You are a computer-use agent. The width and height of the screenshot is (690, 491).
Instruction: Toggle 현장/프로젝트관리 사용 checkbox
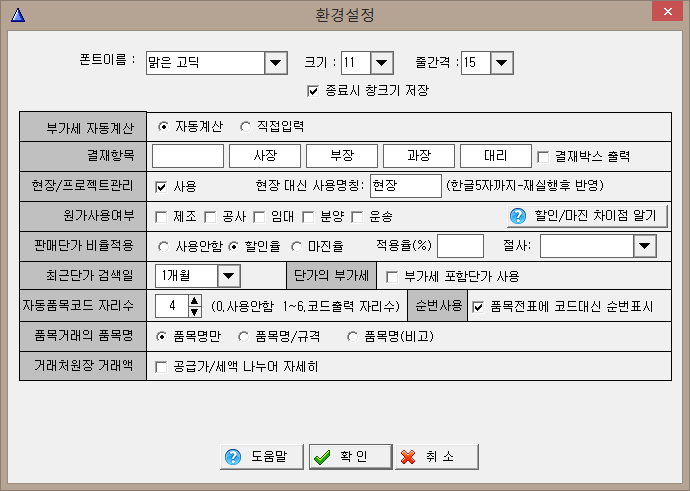pos(161,187)
